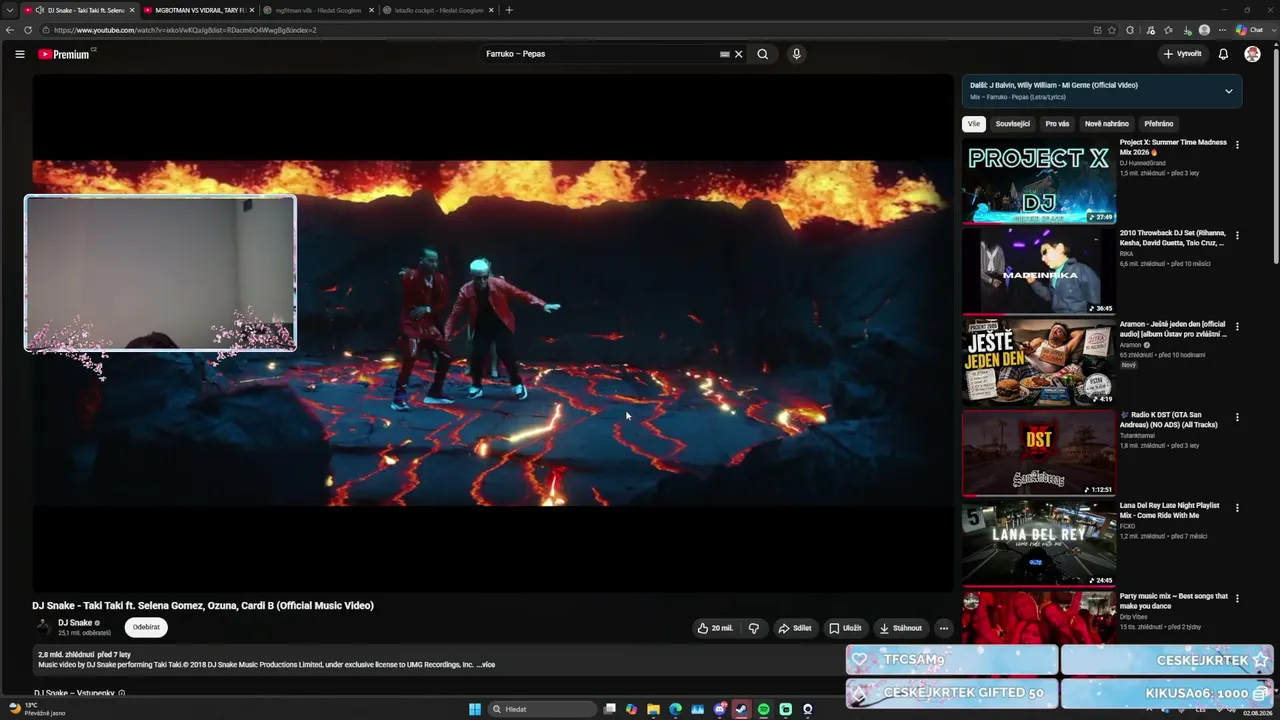
Task: Open YouTube notifications bell
Action: point(1223,54)
